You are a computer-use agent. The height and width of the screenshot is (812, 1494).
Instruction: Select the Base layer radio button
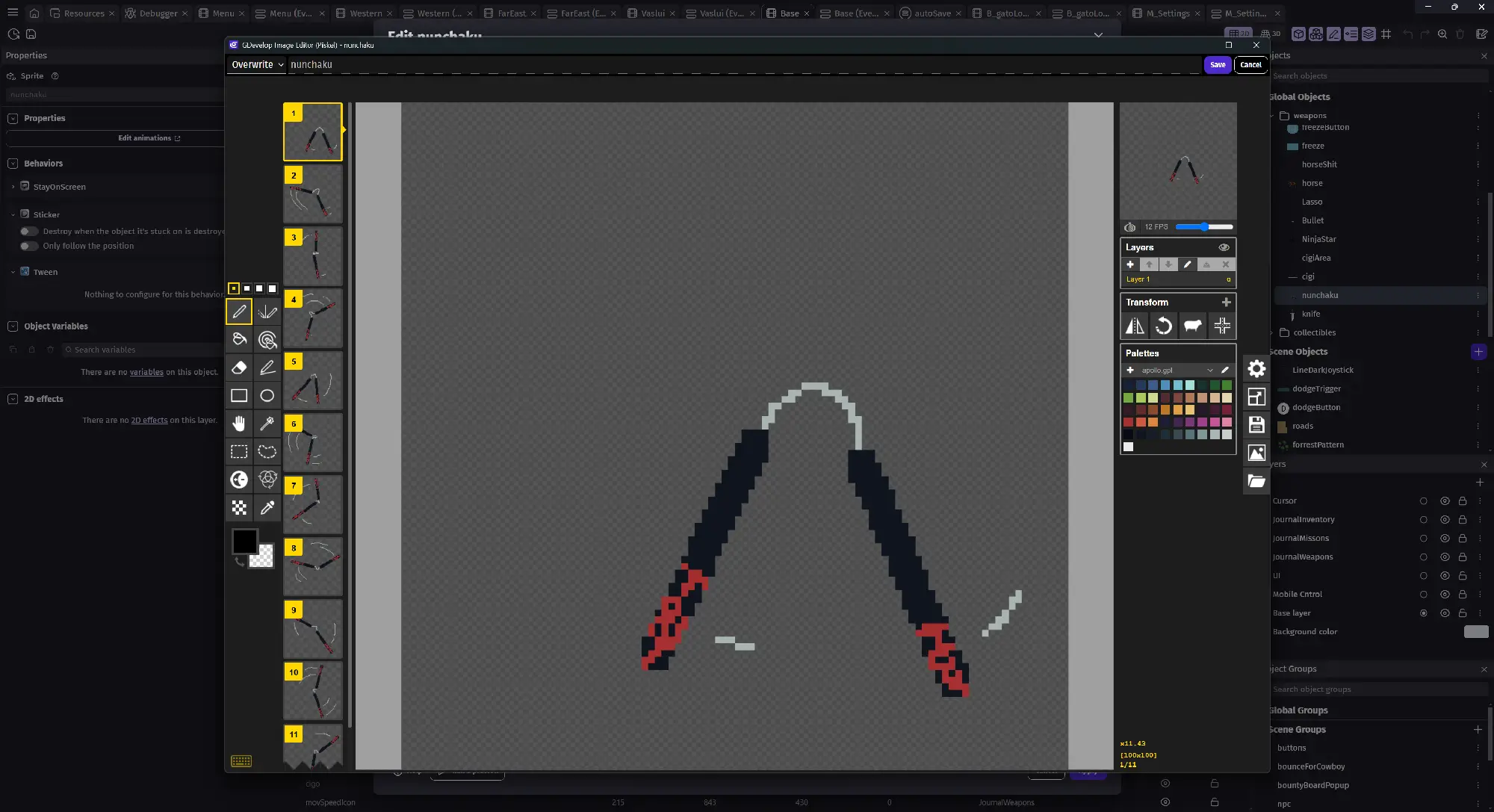pyautogui.click(x=1424, y=613)
